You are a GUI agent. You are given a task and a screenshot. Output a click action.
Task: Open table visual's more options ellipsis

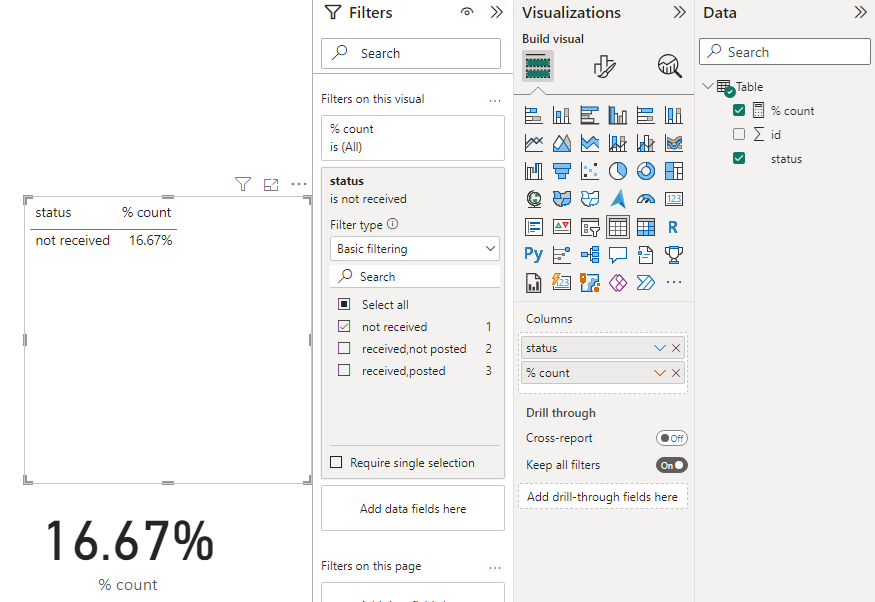coord(299,184)
